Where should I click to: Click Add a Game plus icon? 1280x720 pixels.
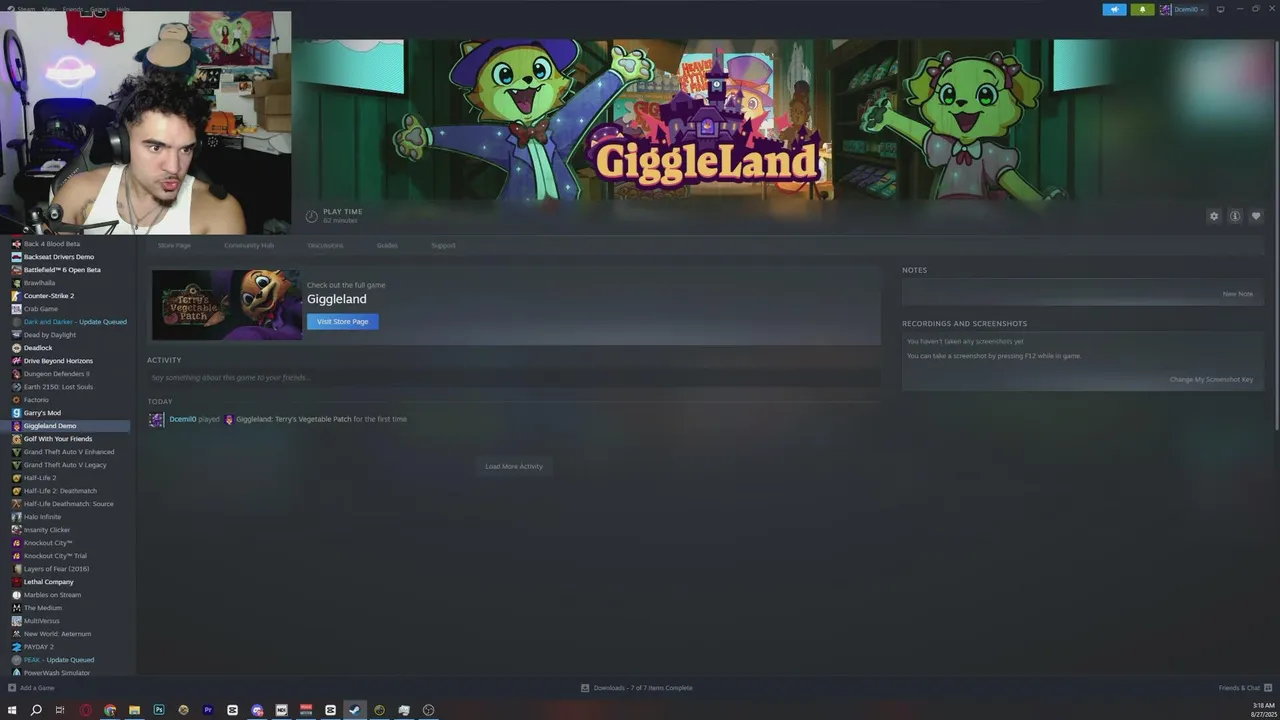click(x=12, y=688)
